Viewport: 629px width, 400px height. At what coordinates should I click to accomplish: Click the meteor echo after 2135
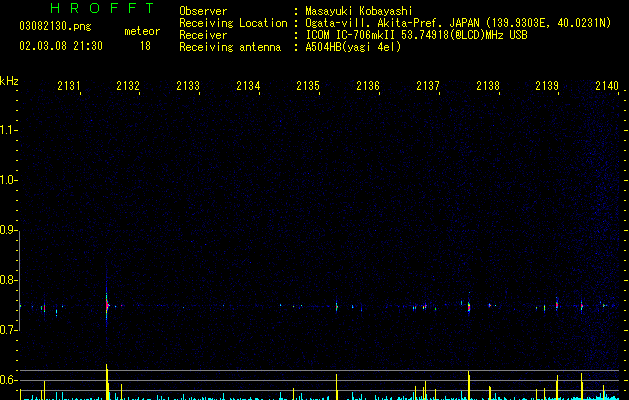tap(337, 306)
